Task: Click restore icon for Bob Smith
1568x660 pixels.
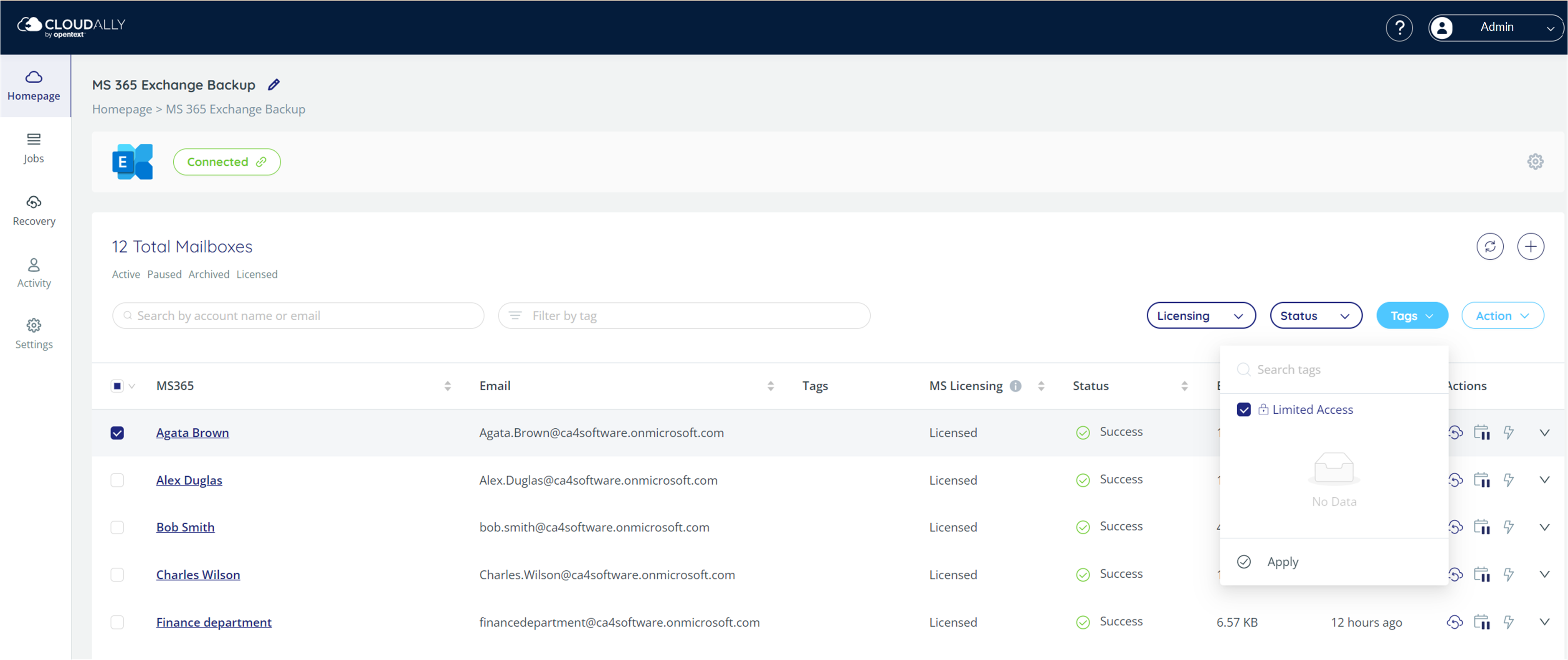Action: click(1455, 527)
